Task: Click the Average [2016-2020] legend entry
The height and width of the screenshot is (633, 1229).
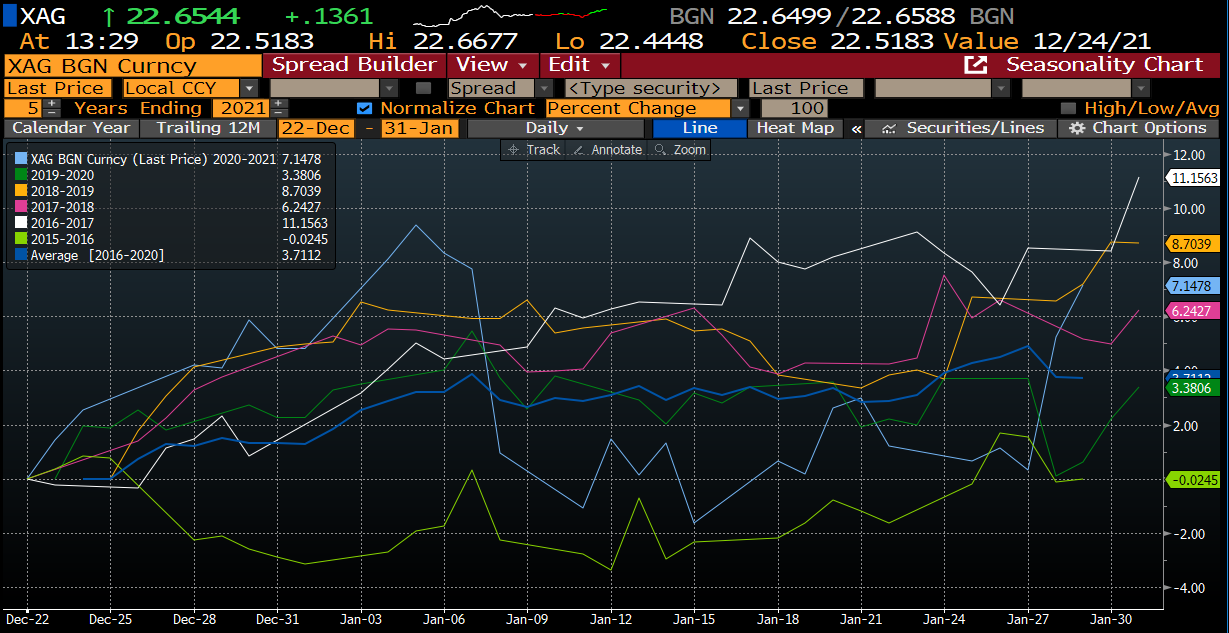Action: (98, 255)
